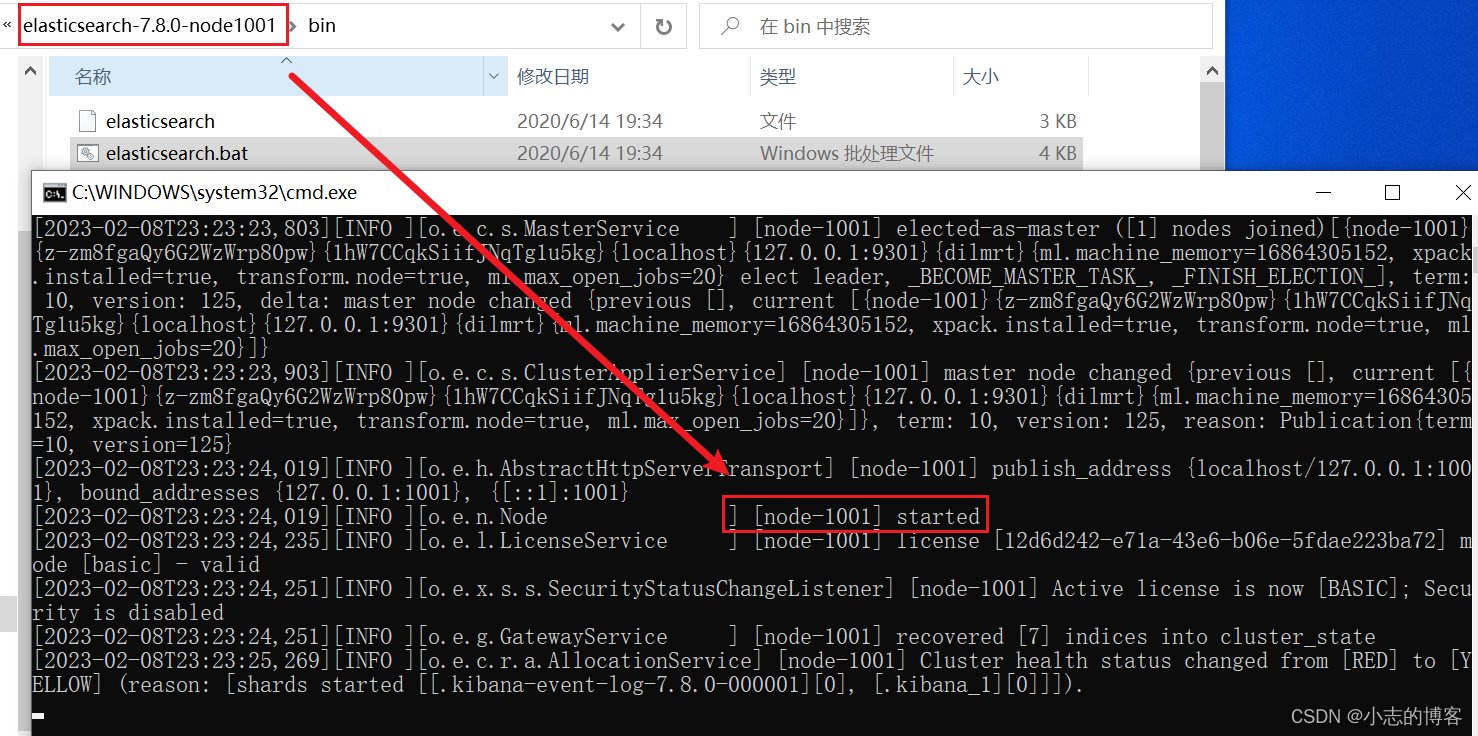
Task: Click the 'elected-as-master' log text
Action: [1000, 229]
